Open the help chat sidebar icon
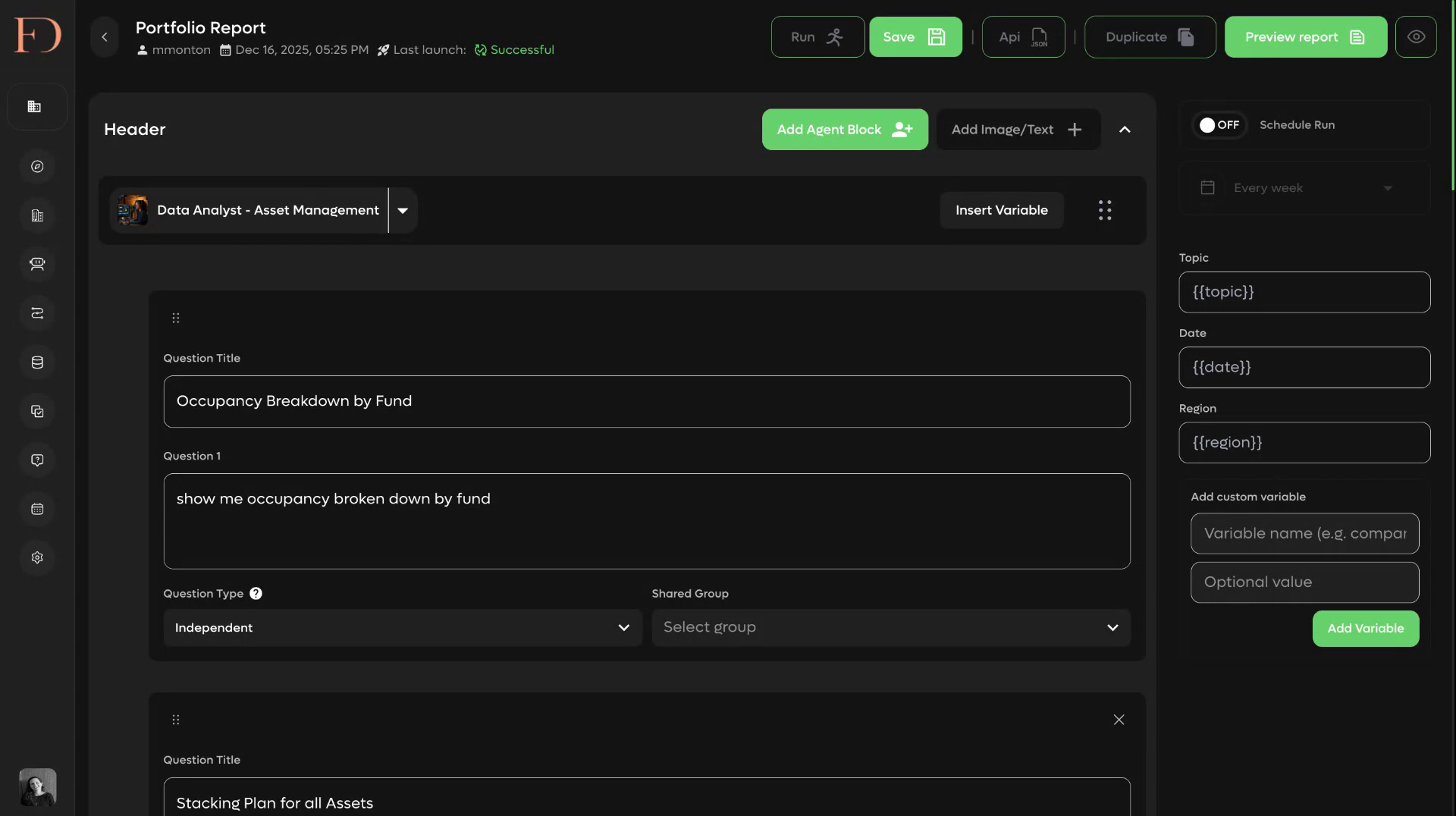 click(x=37, y=460)
